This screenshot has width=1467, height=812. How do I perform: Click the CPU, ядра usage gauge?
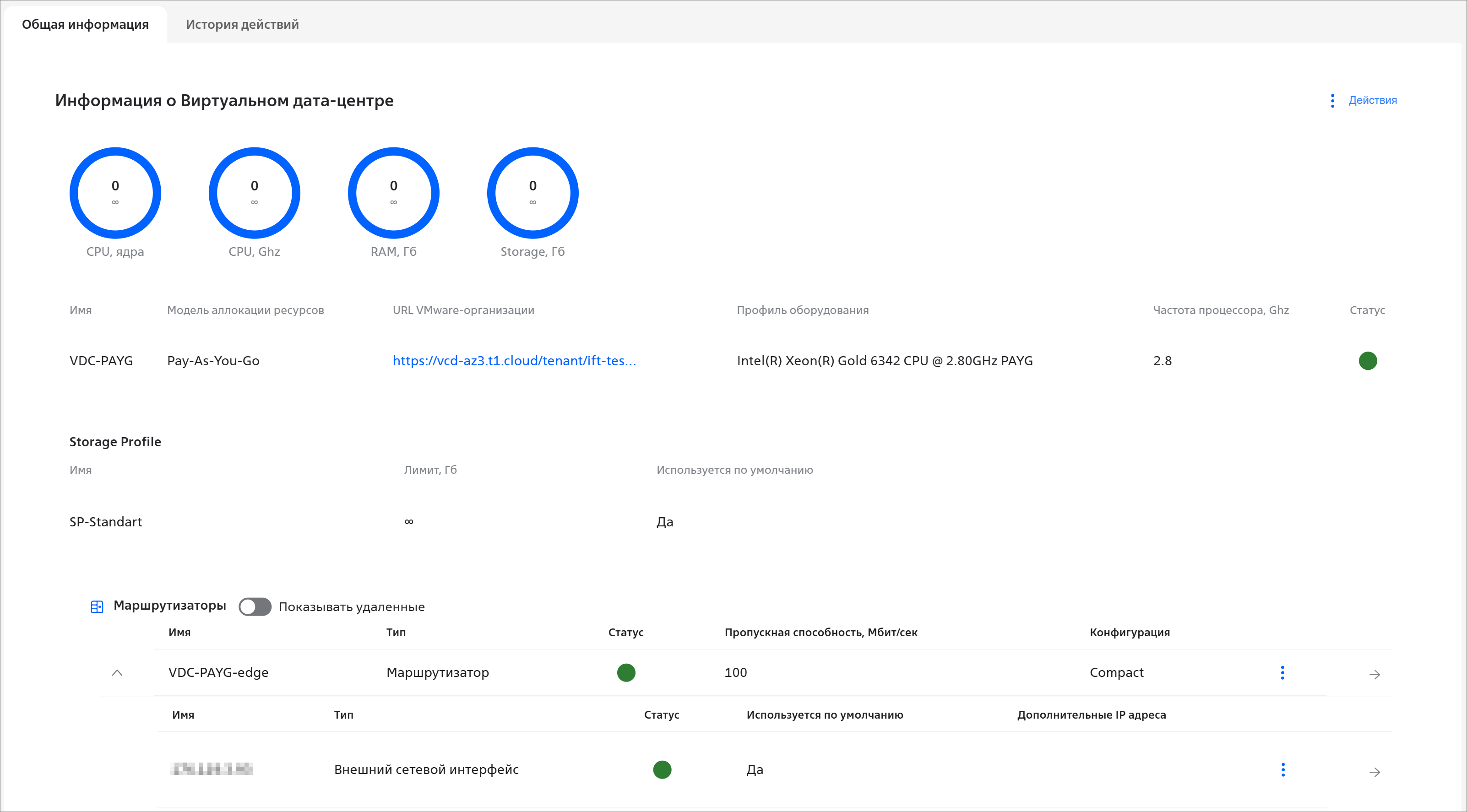tap(115, 193)
